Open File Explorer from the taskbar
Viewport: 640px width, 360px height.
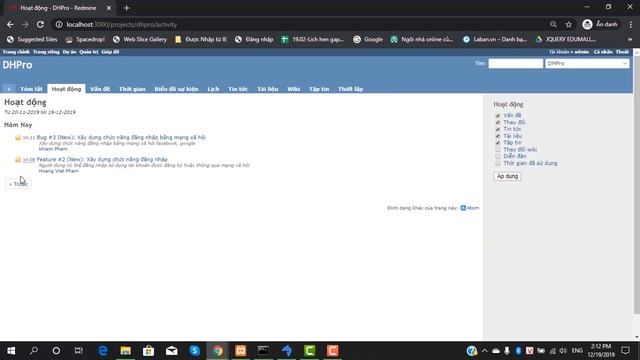126,351
